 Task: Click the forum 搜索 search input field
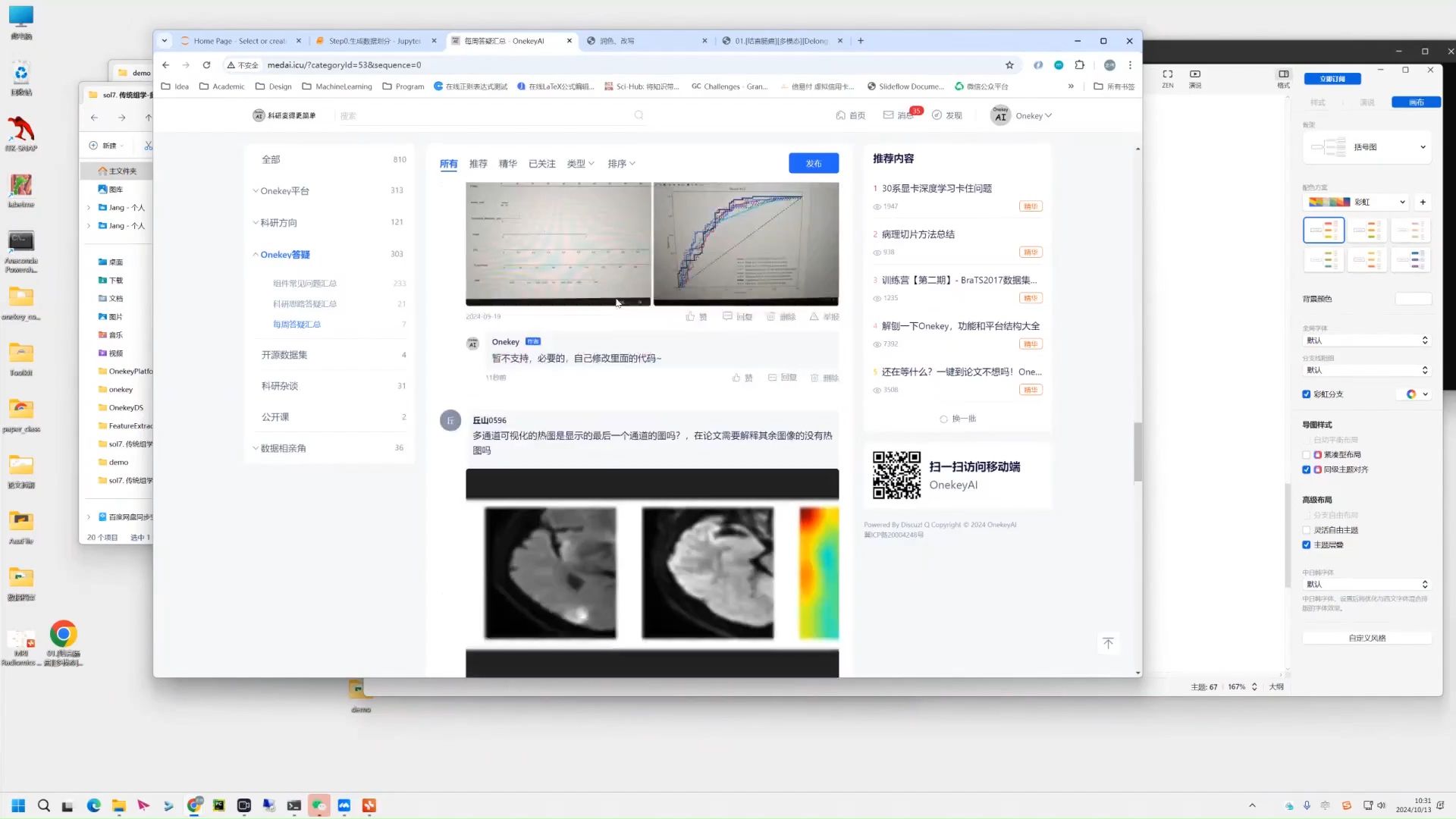pos(485,115)
